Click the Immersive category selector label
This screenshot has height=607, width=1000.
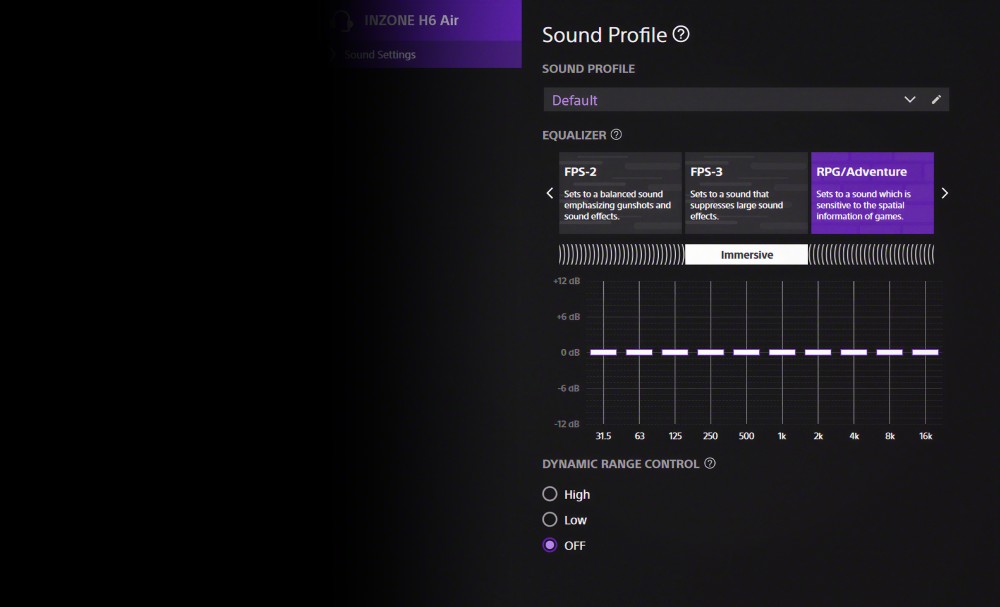746,255
